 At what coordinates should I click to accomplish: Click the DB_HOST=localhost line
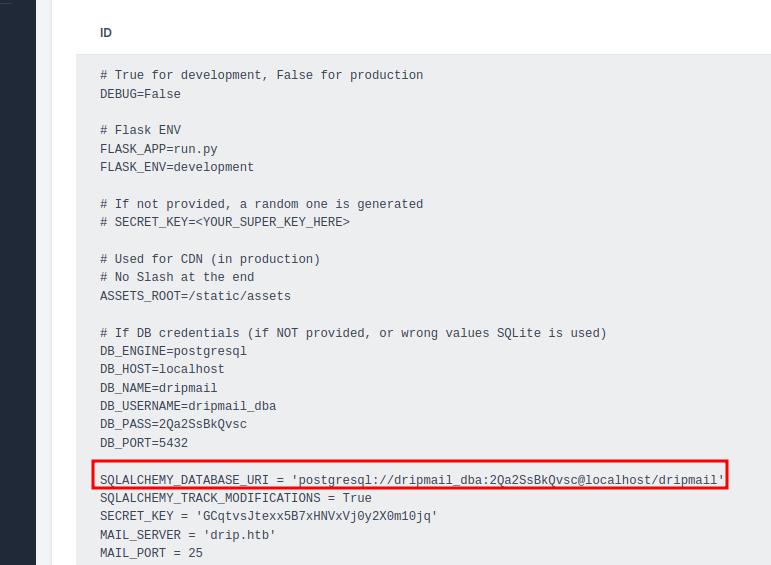(162, 369)
